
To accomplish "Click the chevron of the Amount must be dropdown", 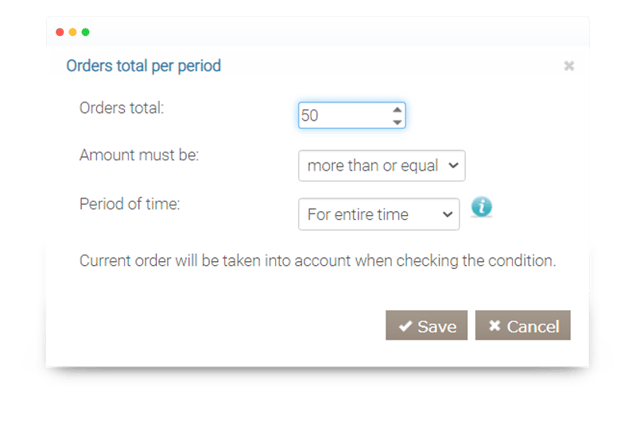I will pyautogui.click(x=454, y=166).
